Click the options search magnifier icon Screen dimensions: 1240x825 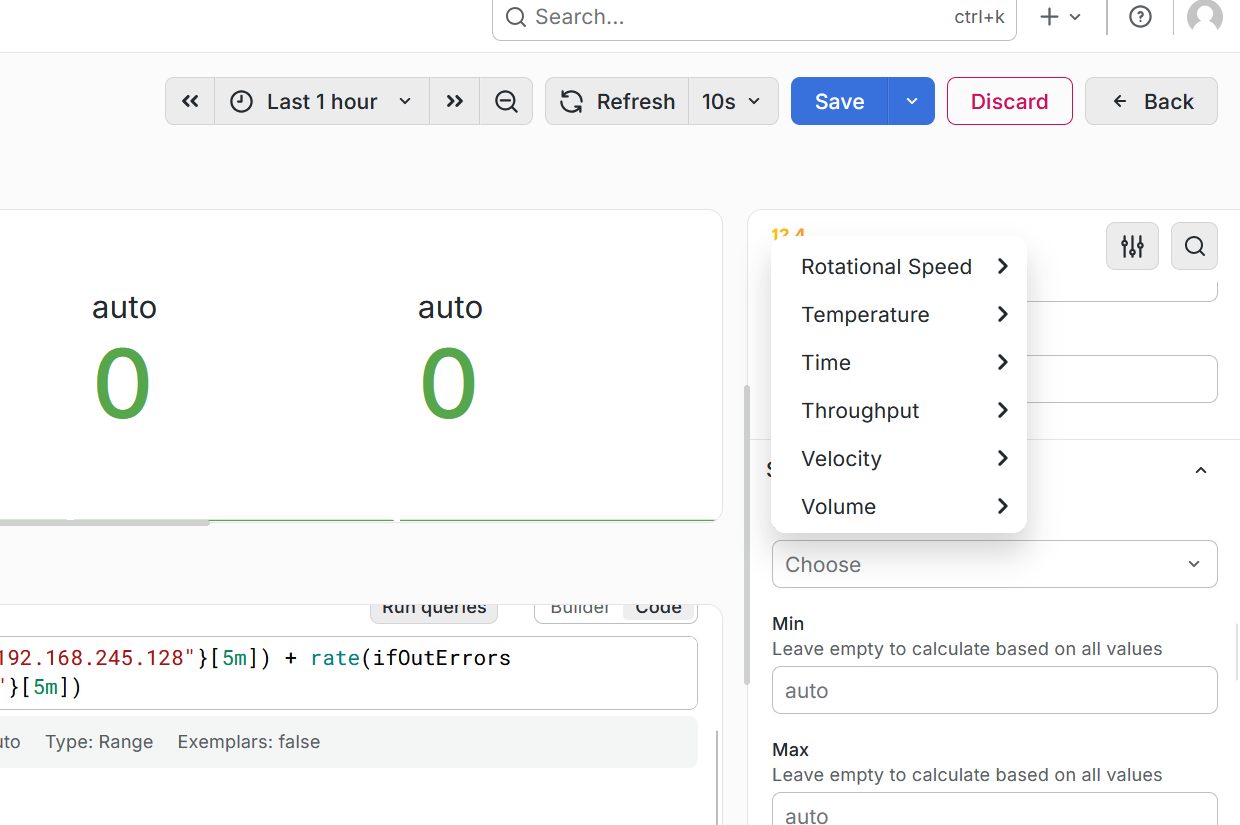point(1194,246)
